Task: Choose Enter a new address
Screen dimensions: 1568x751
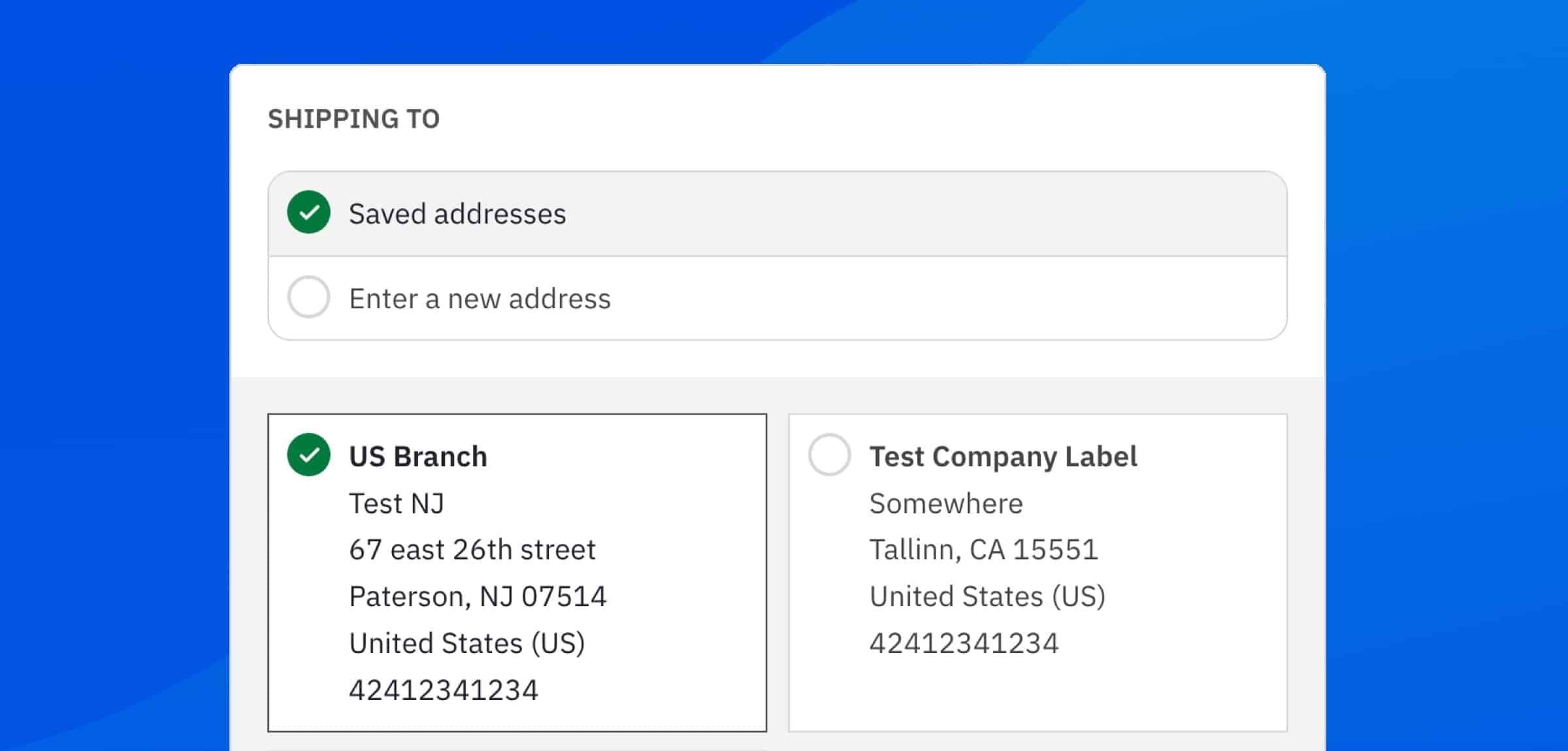Action: click(x=480, y=298)
